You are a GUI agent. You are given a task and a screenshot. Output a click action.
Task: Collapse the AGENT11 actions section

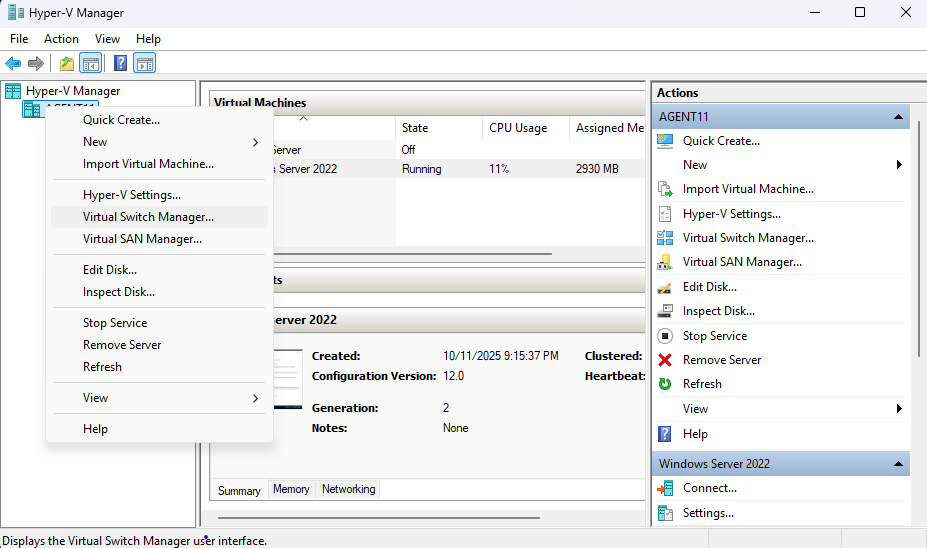tap(898, 117)
